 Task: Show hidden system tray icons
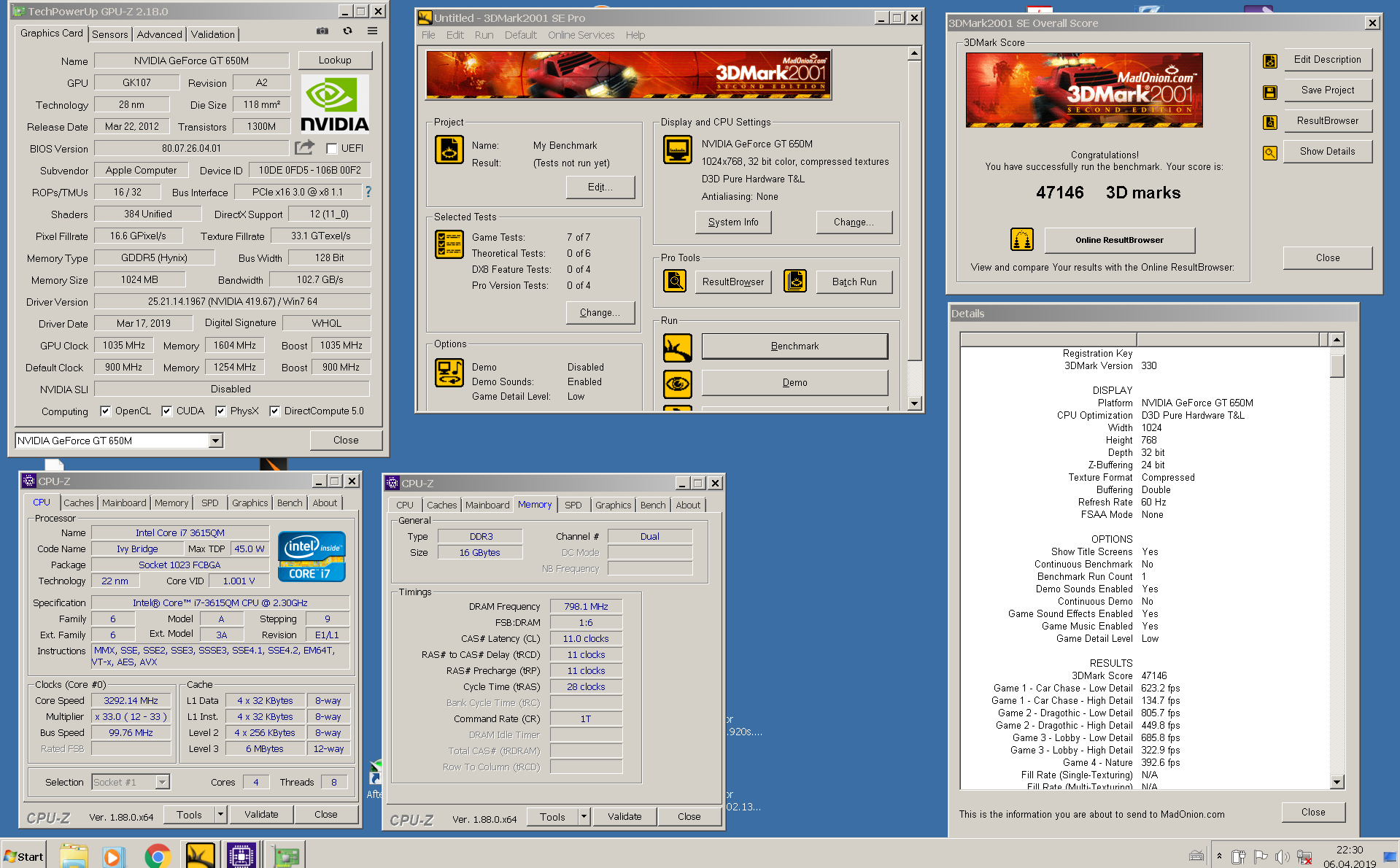[x=1219, y=856]
